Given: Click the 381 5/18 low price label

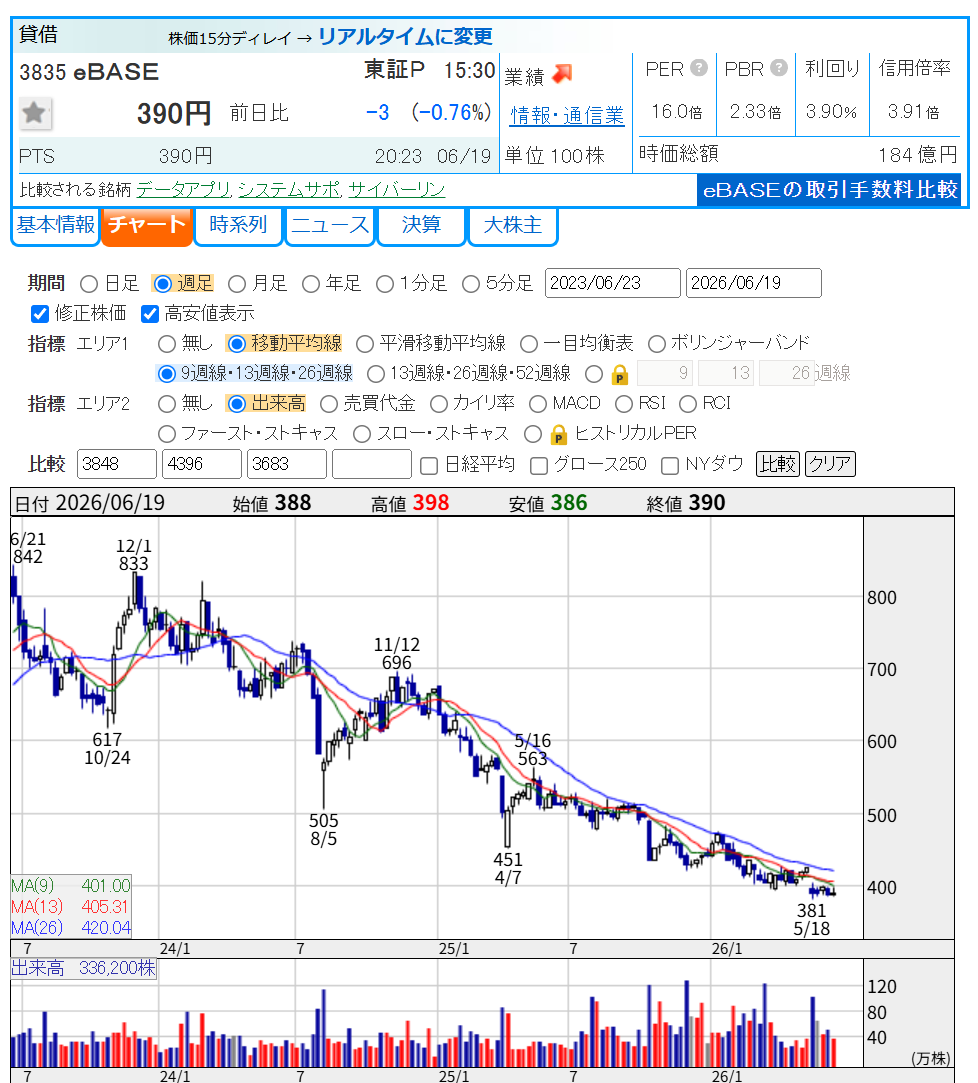Looking at the screenshot, I should (812, 920).
